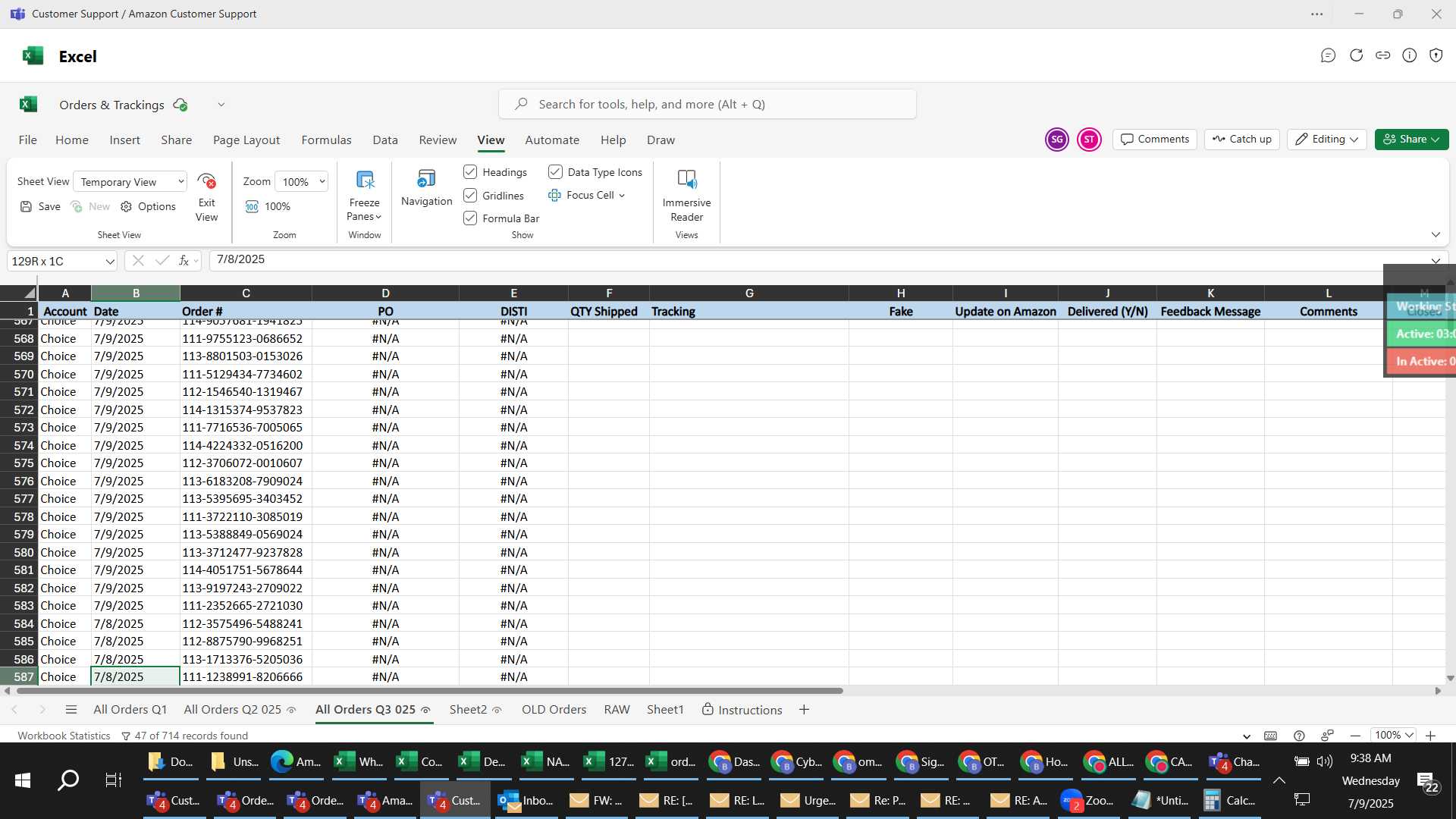
Task: Select all cells via corner triangle
Action: (x=29, y=293)
